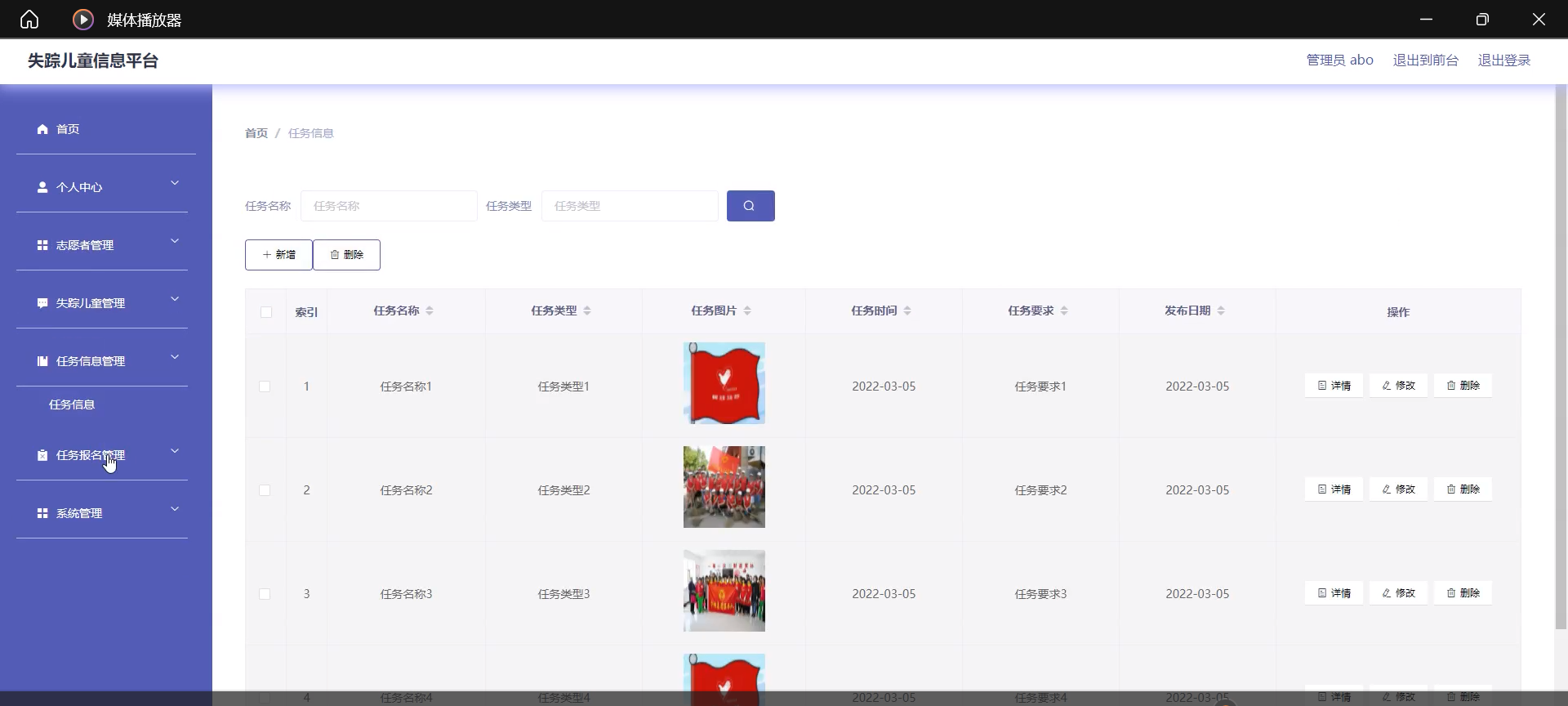Viewport: 1568px width, 706px height.
Task: Check the row for 任务名称3
Action: [265, 594]
